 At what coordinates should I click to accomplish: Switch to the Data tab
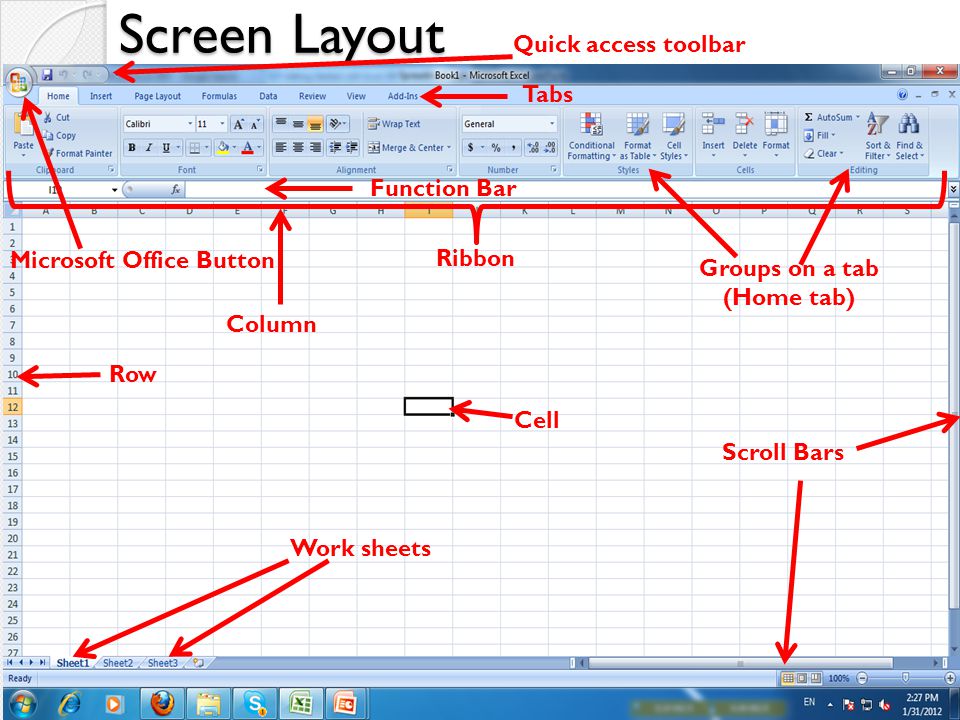(x=268, y=96)
